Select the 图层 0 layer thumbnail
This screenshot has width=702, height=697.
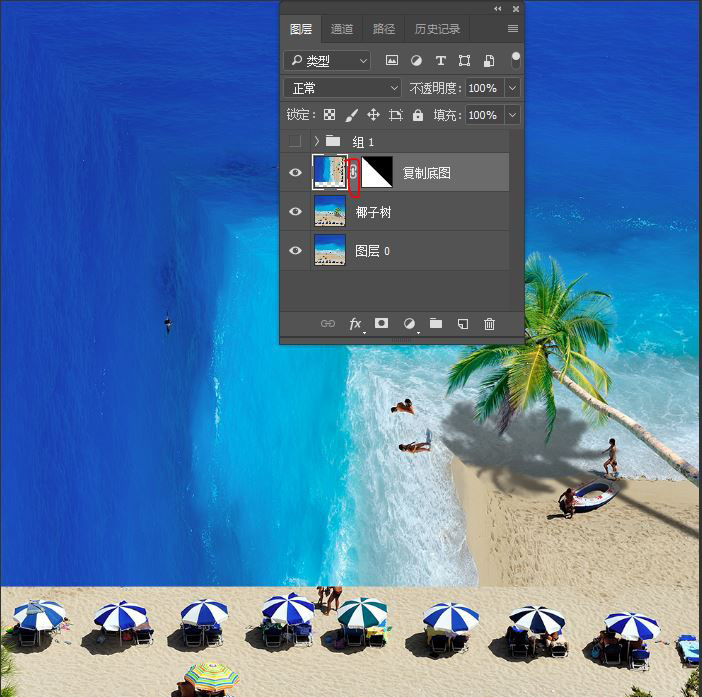coord(330,250)
